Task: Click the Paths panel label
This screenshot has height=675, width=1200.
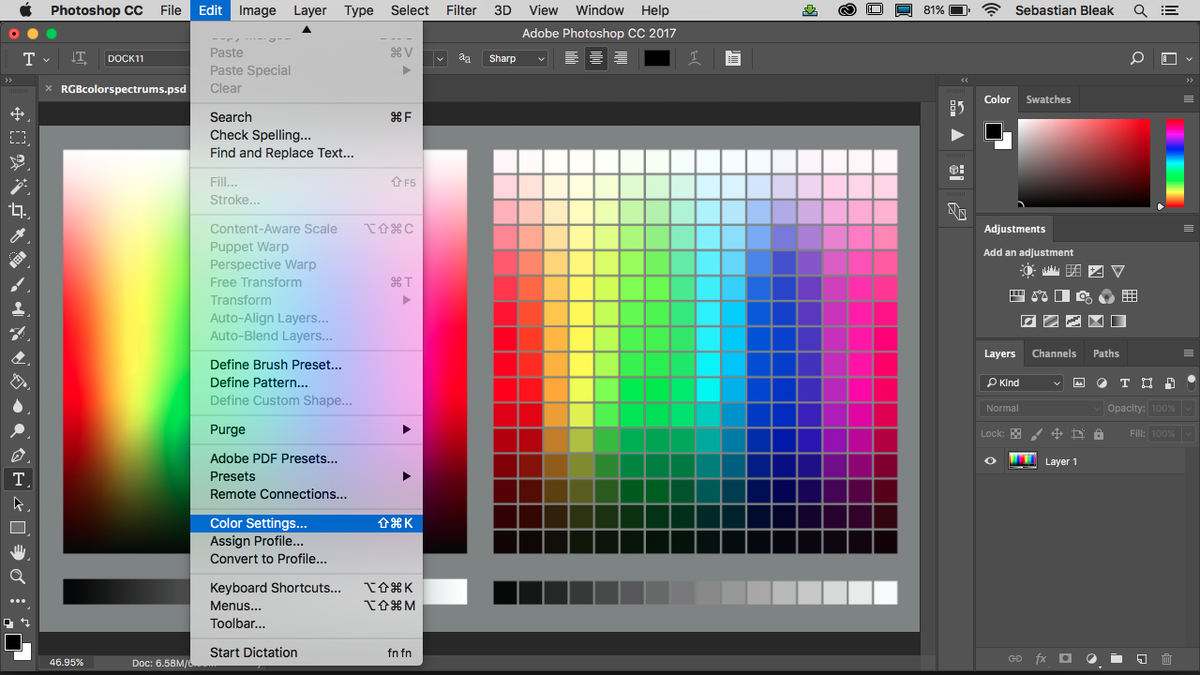Action: [x=1105, y=353]
